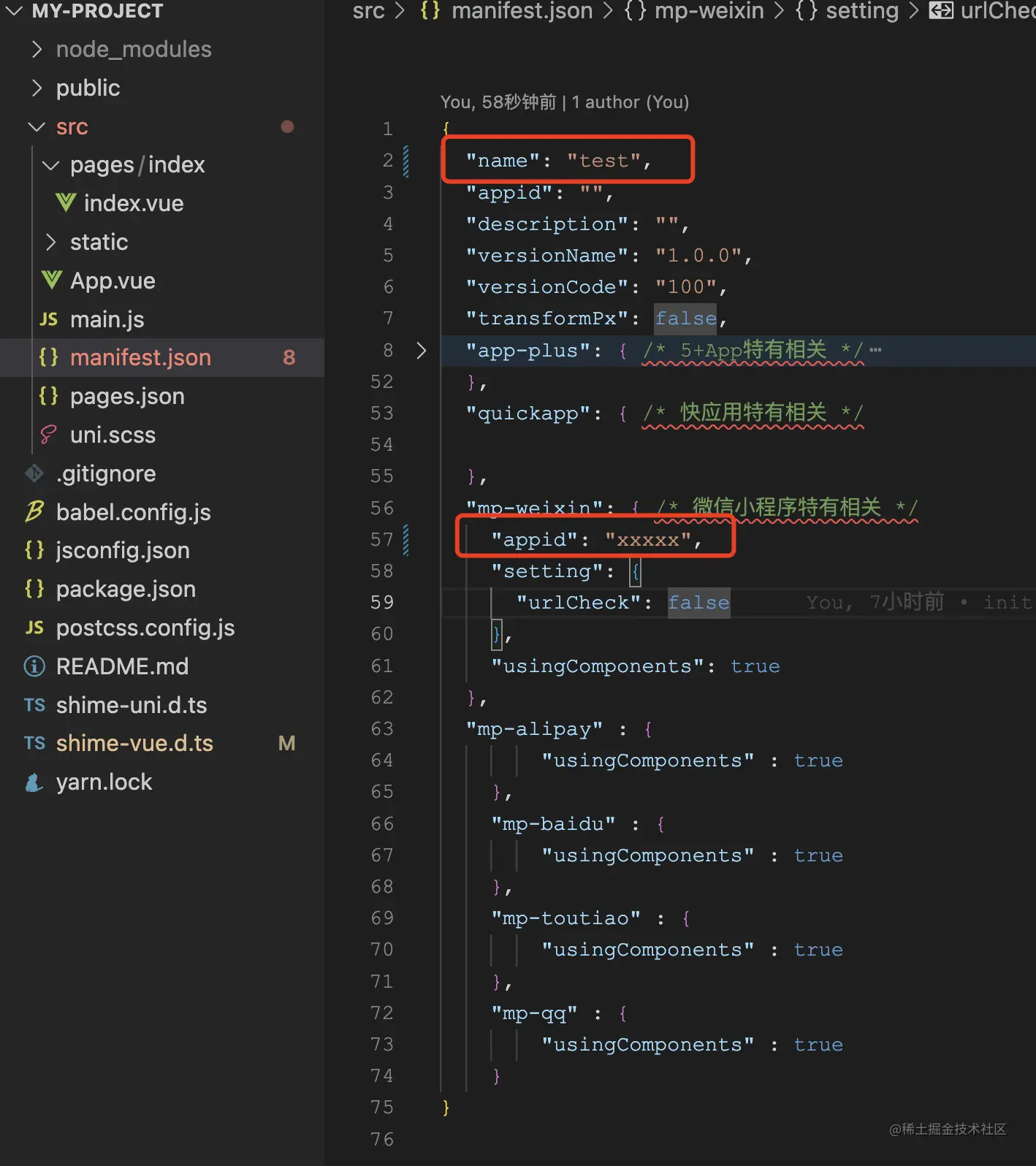
Task: Click the braces icon of manifest.json in explorer
Action: [x=49, y=357]
